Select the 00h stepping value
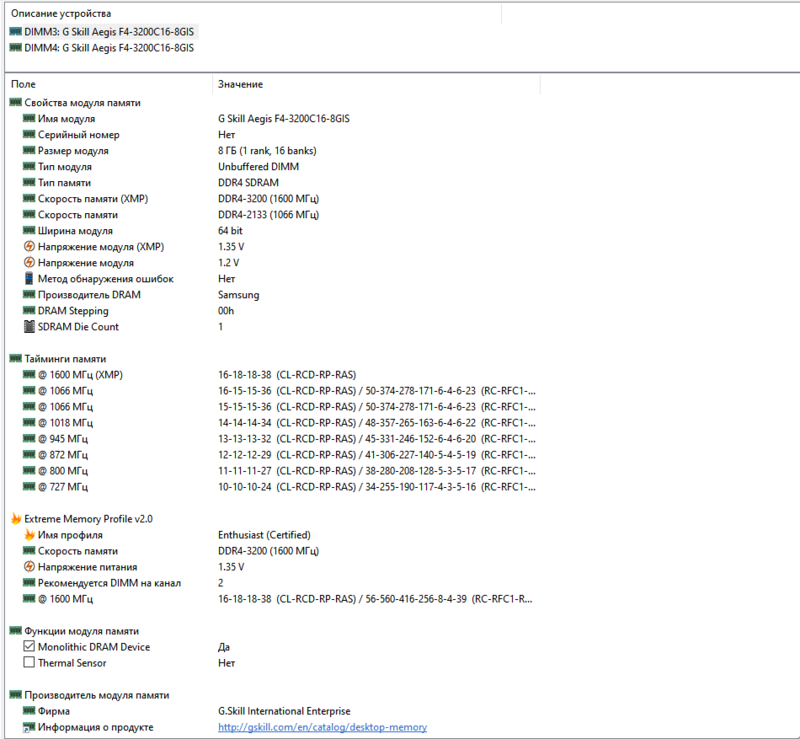Viewport: 800px width, 739px height. (x=226, y=311)
